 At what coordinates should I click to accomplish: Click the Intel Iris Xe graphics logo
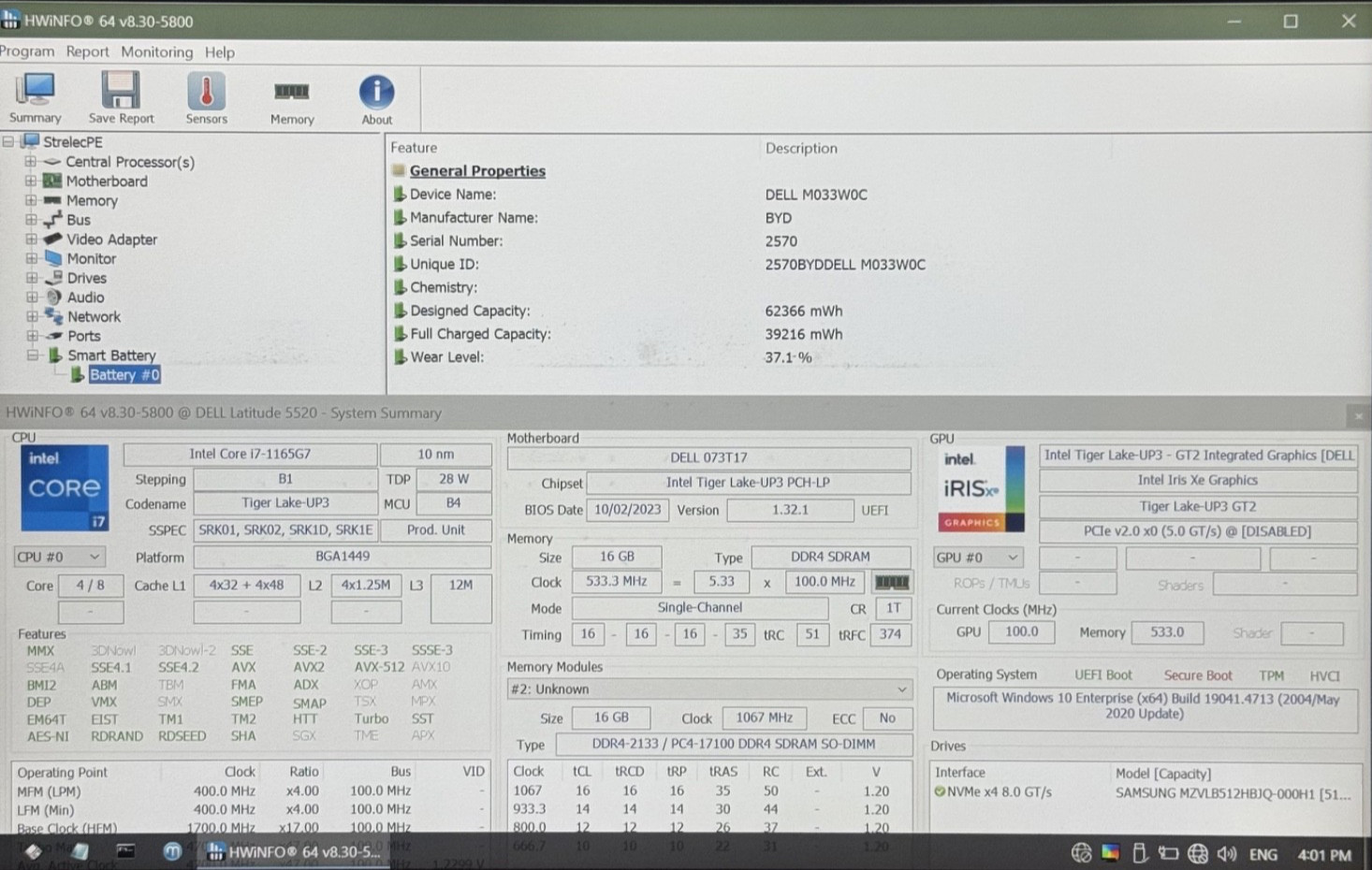pyautogui.click(x=980, y=488)
